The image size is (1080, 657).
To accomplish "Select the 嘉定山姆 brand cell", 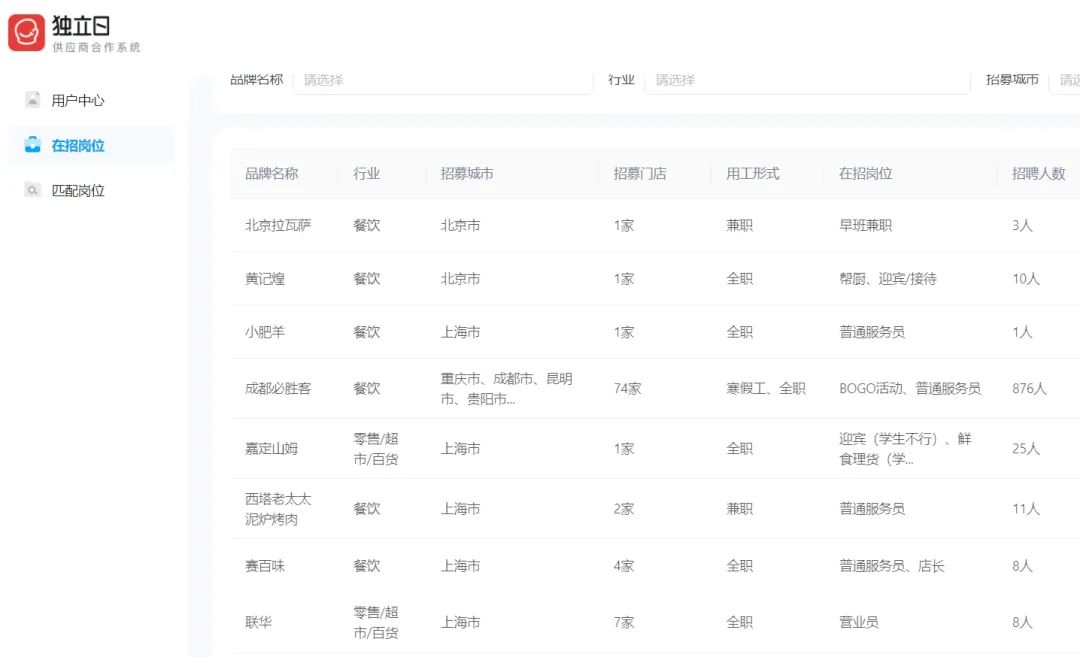I will pos(271,448).
